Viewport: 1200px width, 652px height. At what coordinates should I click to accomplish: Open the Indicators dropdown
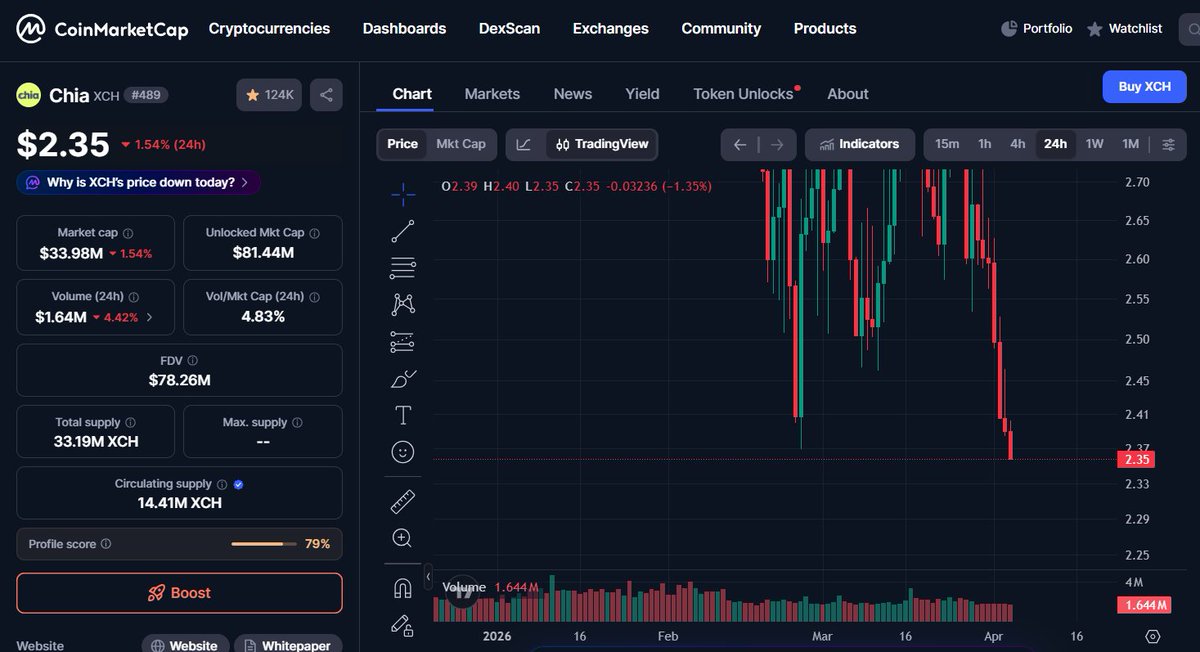pyautogui.click(x=859, y=144)
